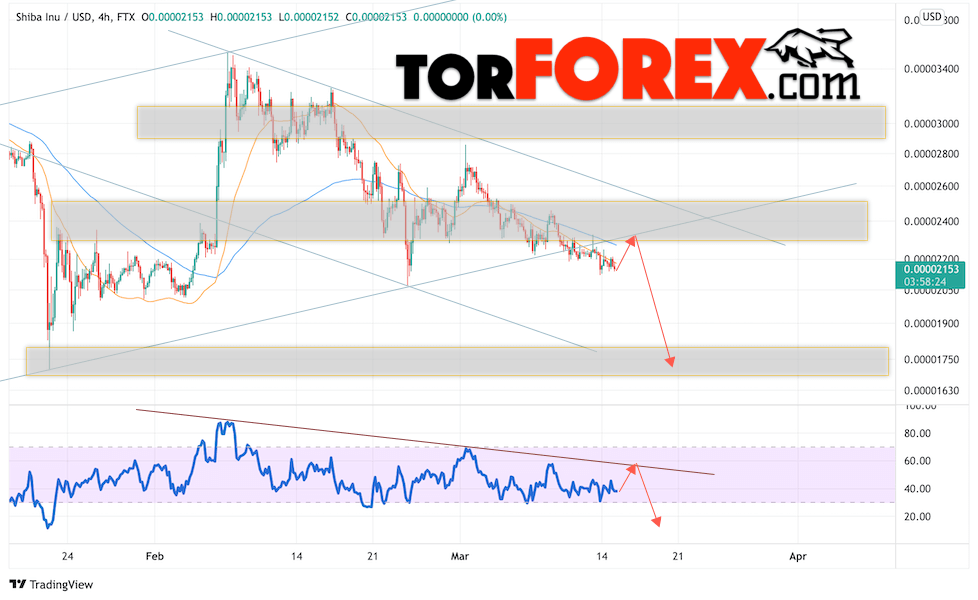978x600 pixels.
Task: Click the 40.00 RSI axis label
Action: click(917, 489)
